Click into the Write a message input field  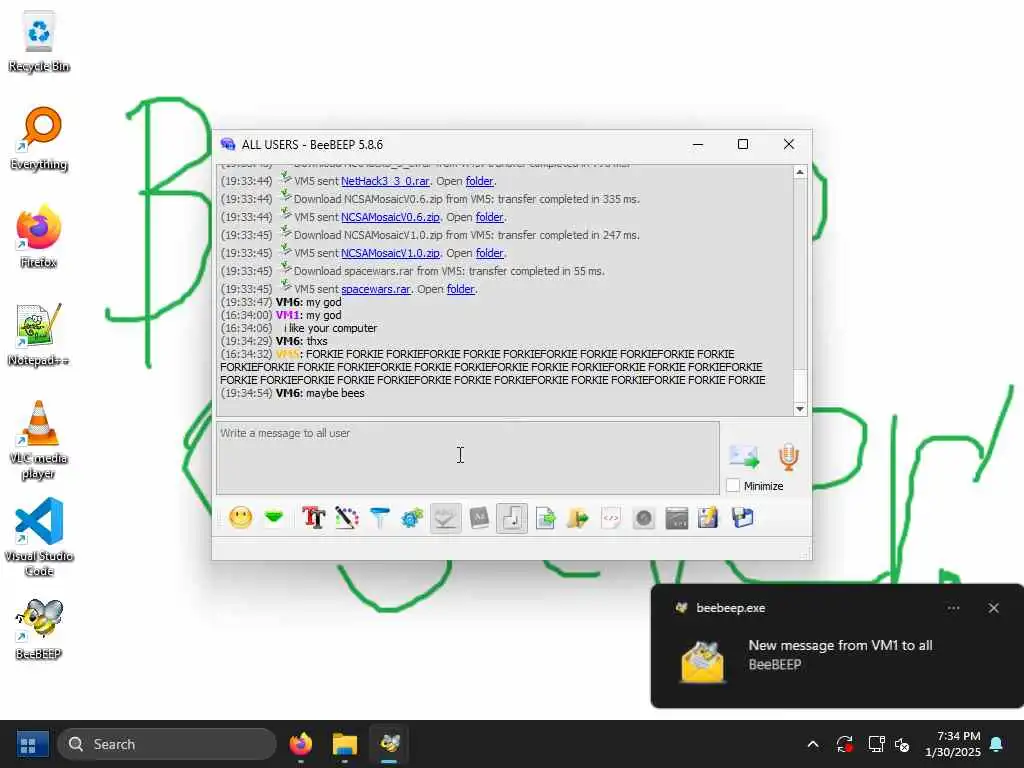point(468,457)
